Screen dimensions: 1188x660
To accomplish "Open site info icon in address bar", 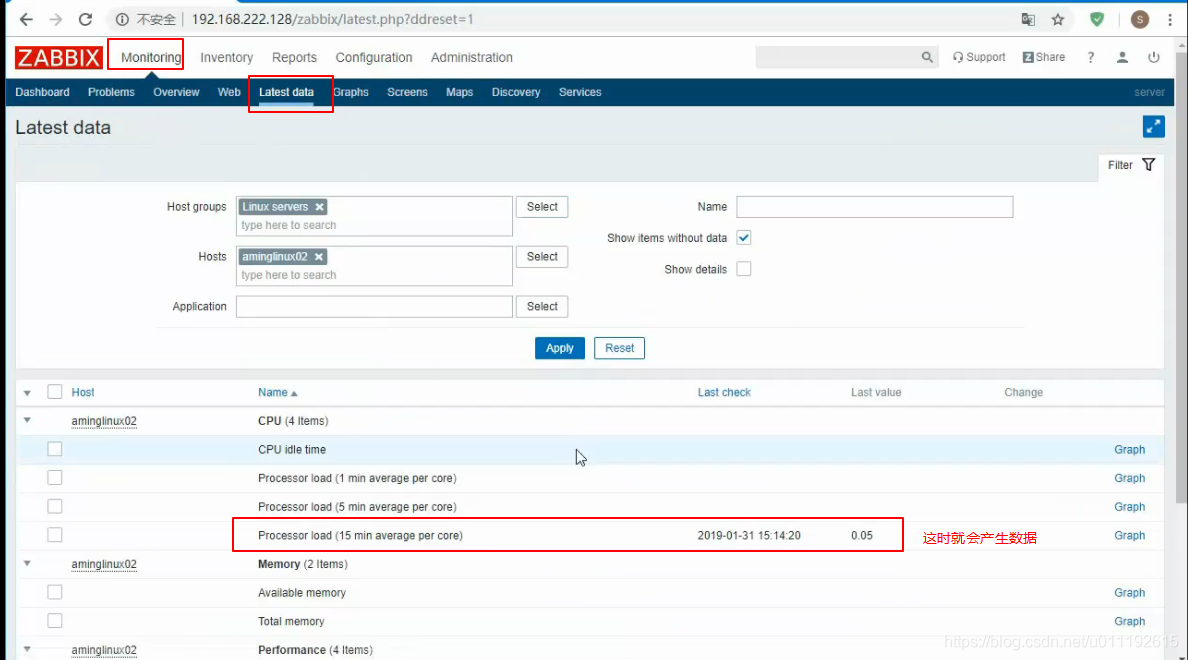I will pos(122,20).
